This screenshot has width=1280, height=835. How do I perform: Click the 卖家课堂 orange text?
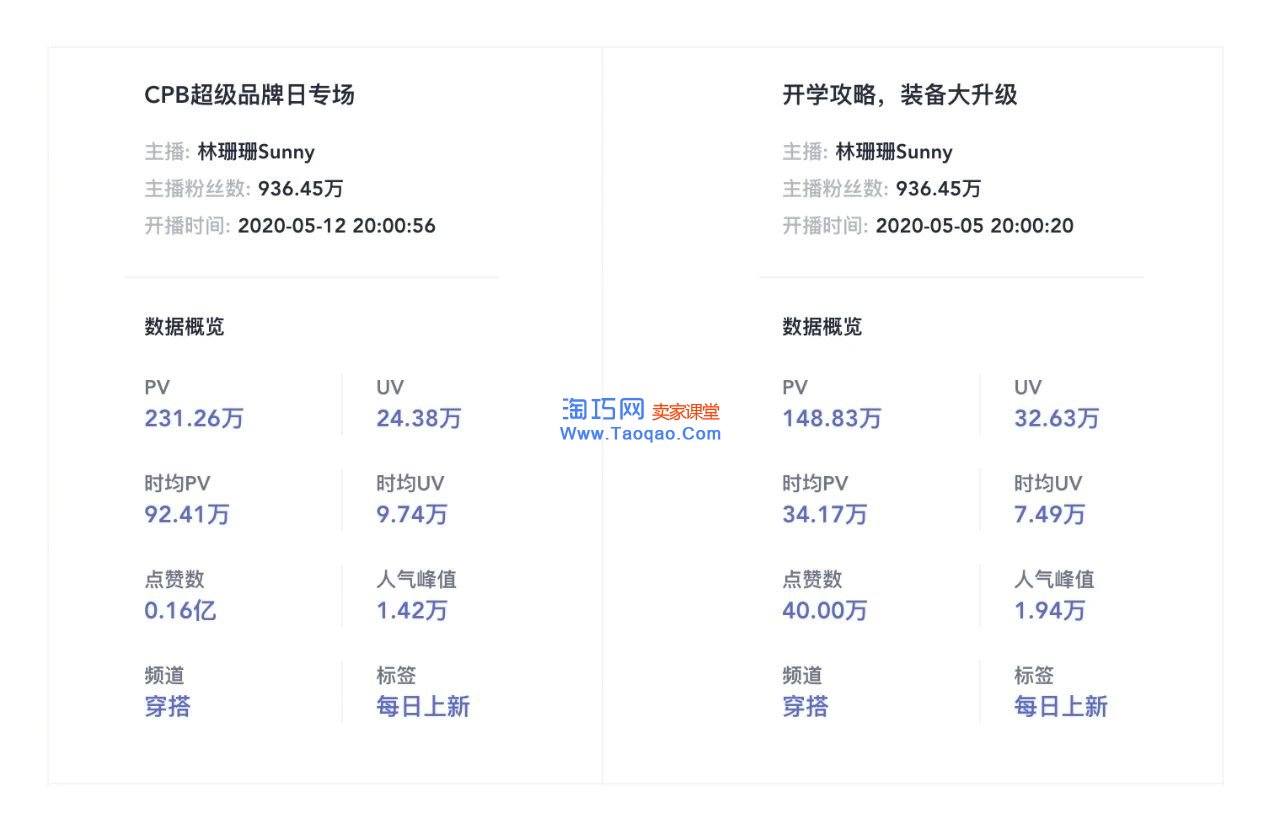pos(686,411)
